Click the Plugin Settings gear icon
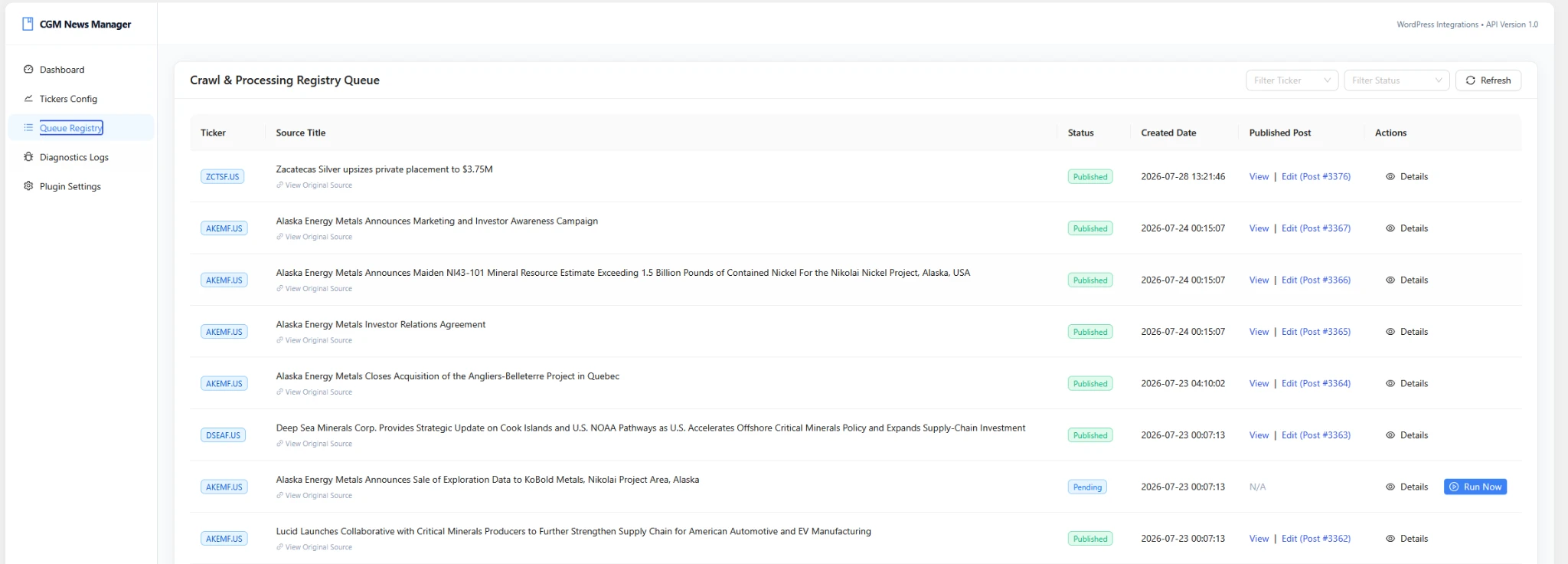 28,185
